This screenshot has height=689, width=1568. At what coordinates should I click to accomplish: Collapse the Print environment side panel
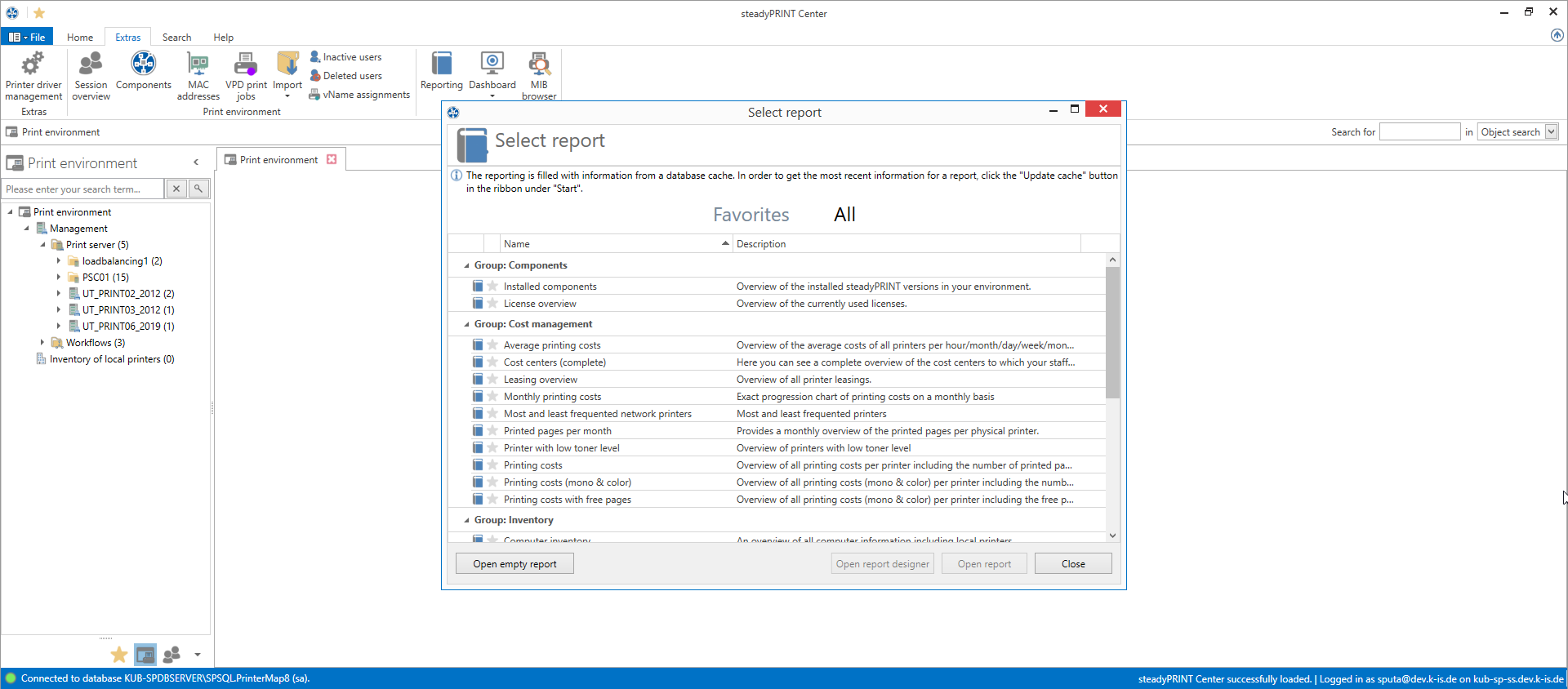click(196, 162)
